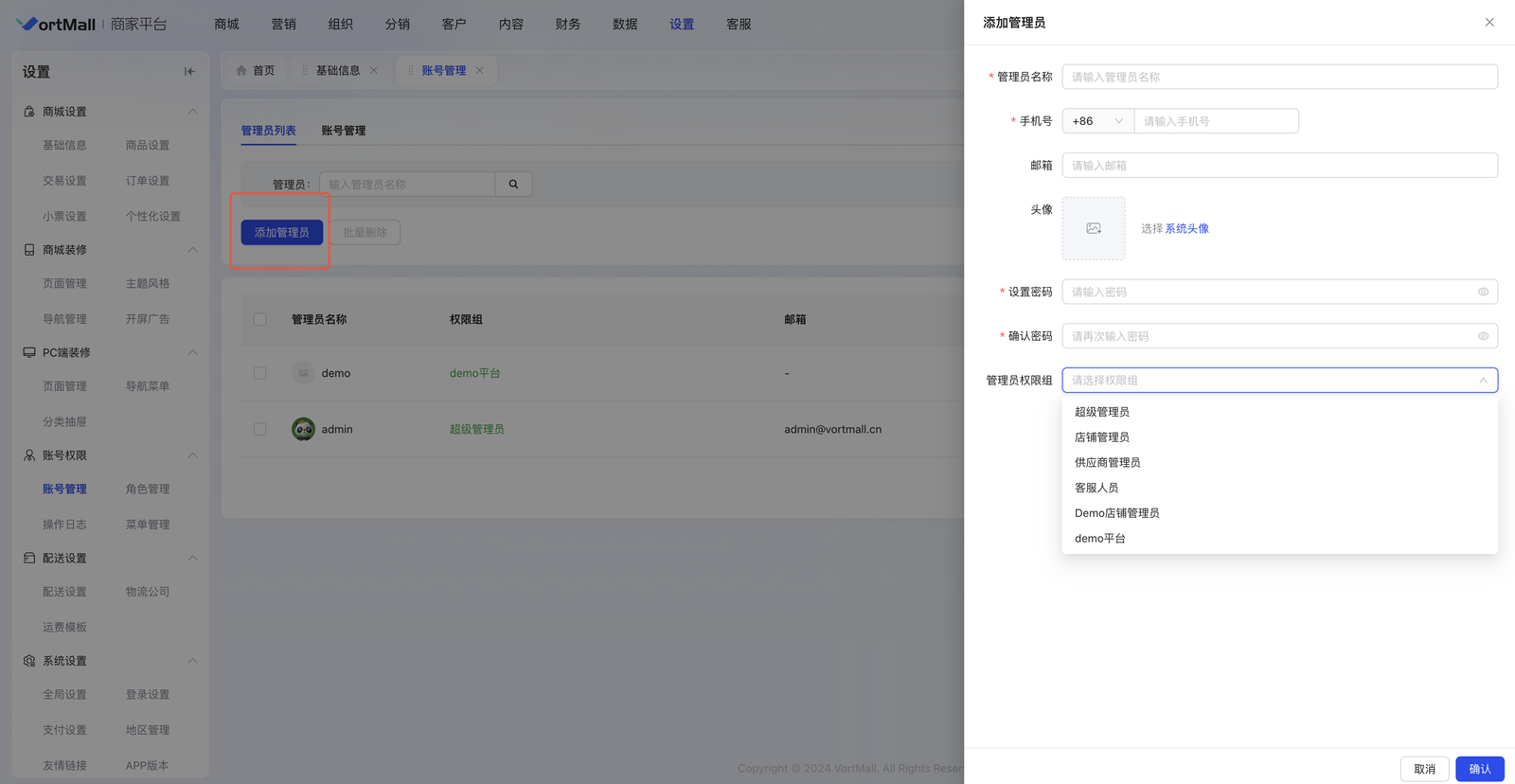Click the home icon in 首页 tab
Image resolution: width=1515 pixels, height=784 pixels.
241,70
